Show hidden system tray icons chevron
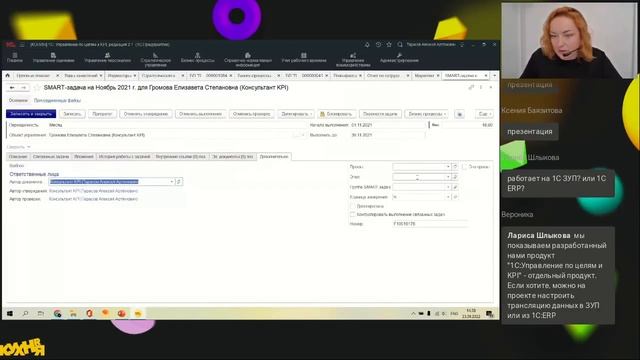The image size is (640, 360). [413, 313]
